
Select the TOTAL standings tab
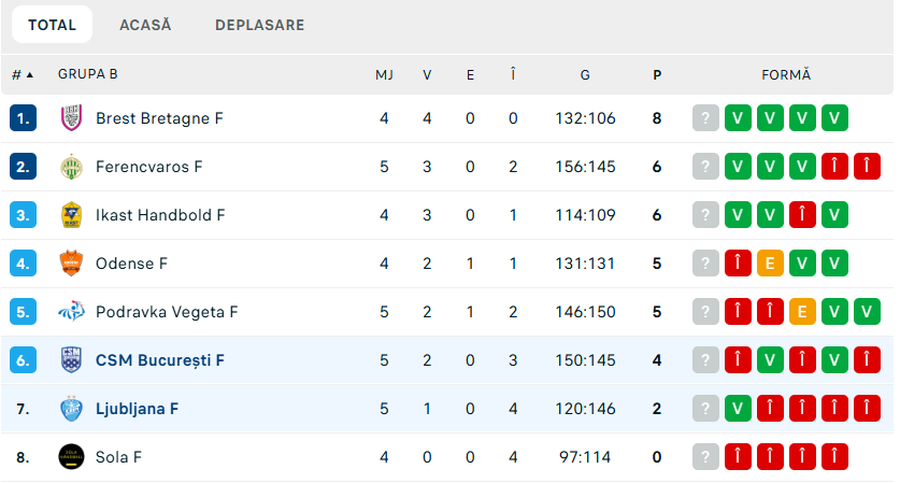pyautogui.click(x=52, y=25)
